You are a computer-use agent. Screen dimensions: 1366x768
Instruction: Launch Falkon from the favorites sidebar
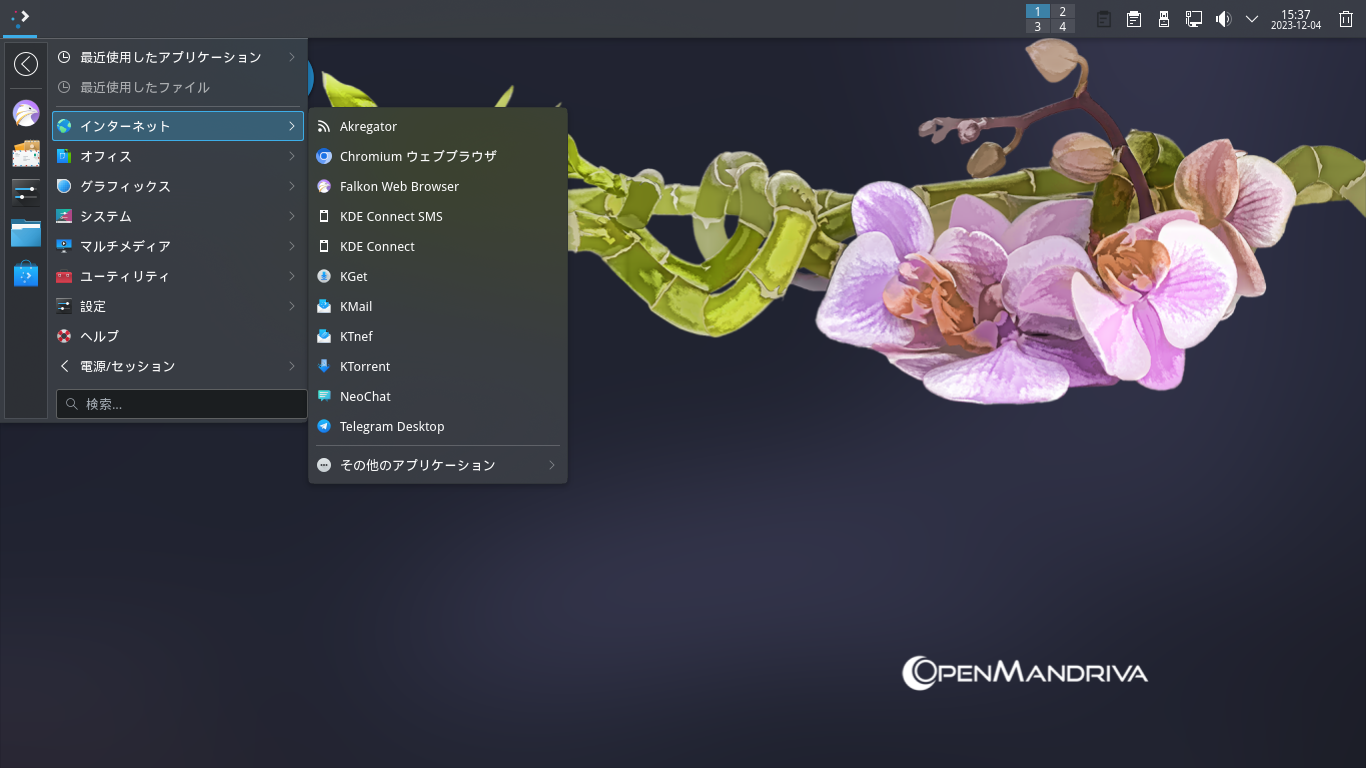26,113
